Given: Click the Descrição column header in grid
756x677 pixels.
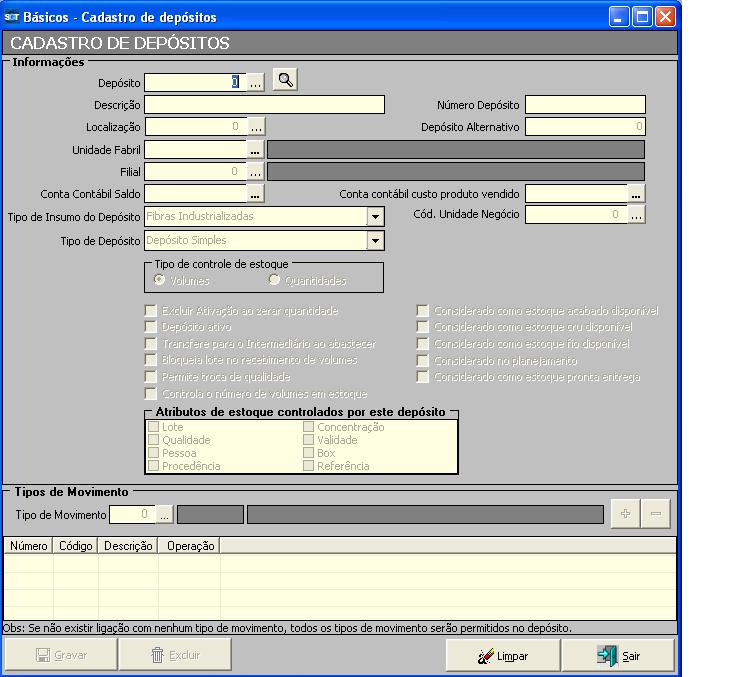Looking at the screenshot, I should tap(128, 546).
